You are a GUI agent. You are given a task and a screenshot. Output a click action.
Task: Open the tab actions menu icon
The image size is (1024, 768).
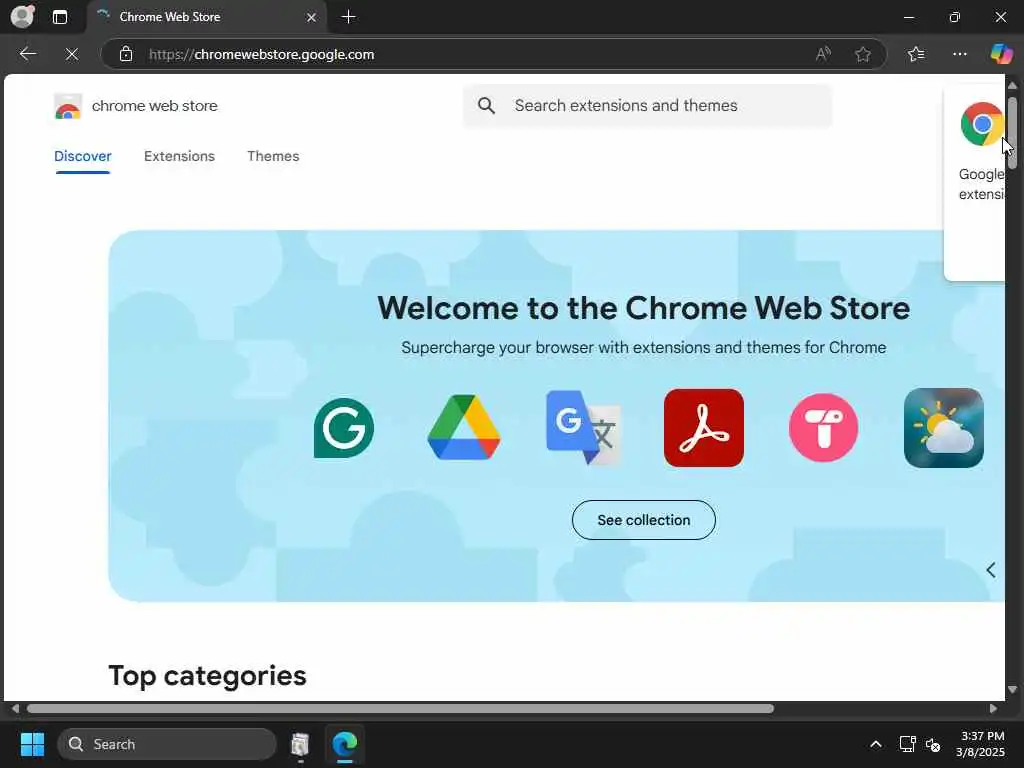(59, 17)
